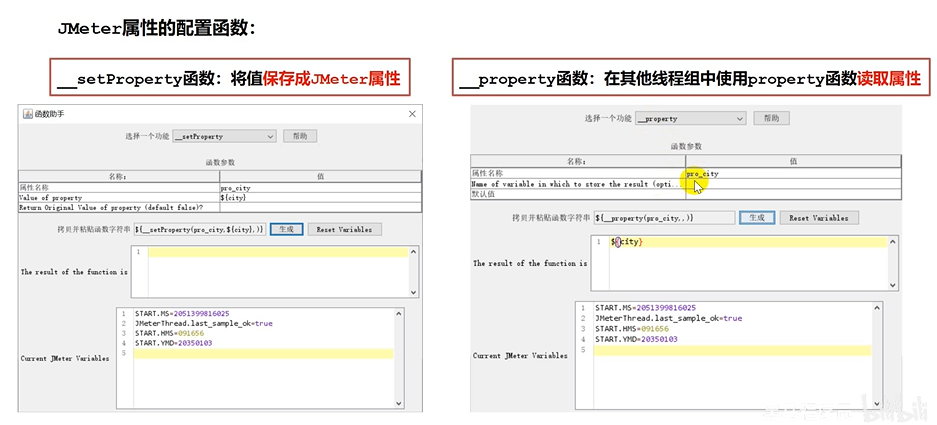Click scroll down arrow of left variables box
Screen dimensions: 937x425
(x=399, y=403)
